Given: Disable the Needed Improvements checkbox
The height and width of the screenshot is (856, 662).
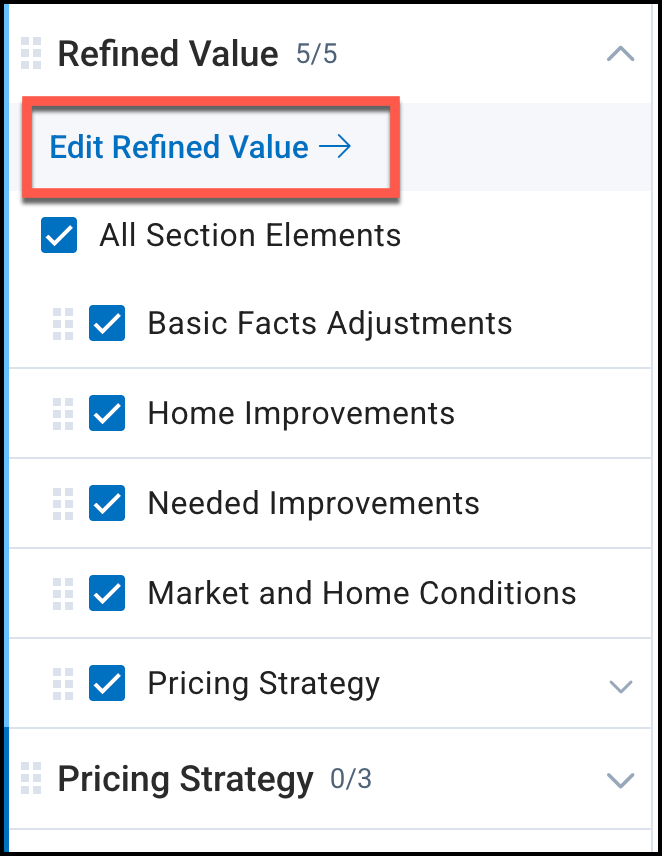Looking at the screenshot, I should click(107, 503).
